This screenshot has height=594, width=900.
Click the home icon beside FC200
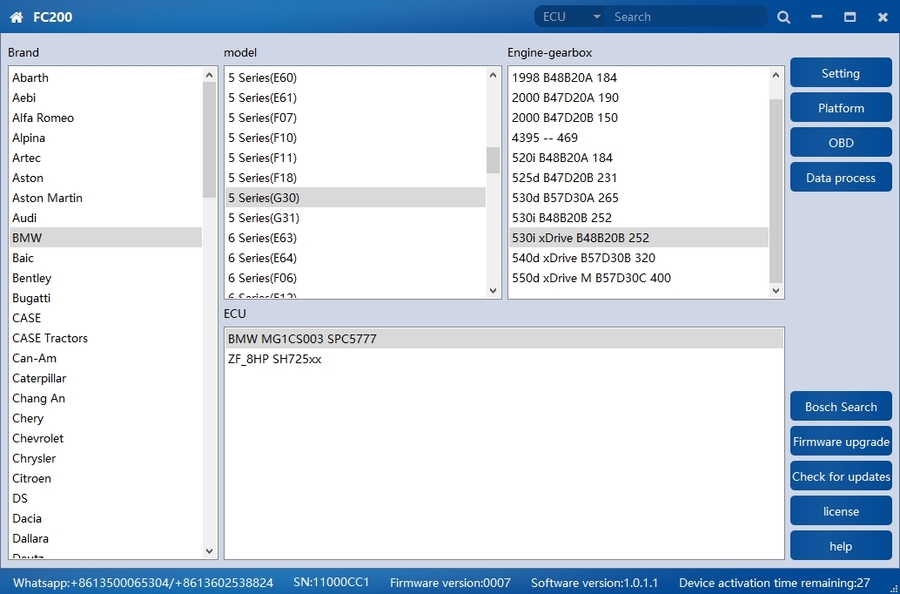[16, 17]
